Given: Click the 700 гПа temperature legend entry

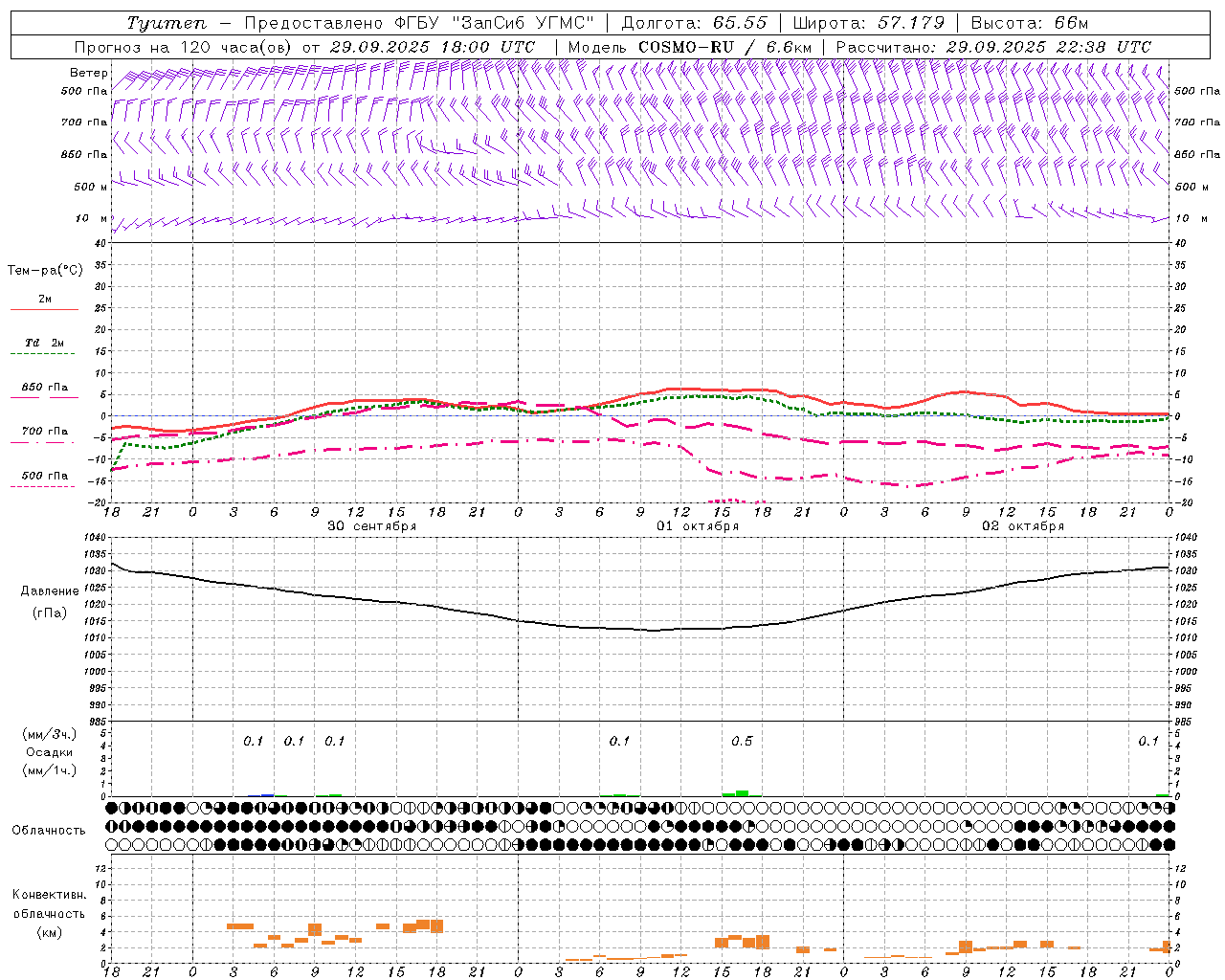Looking at the screenshot, I should (x=45, y=432).
